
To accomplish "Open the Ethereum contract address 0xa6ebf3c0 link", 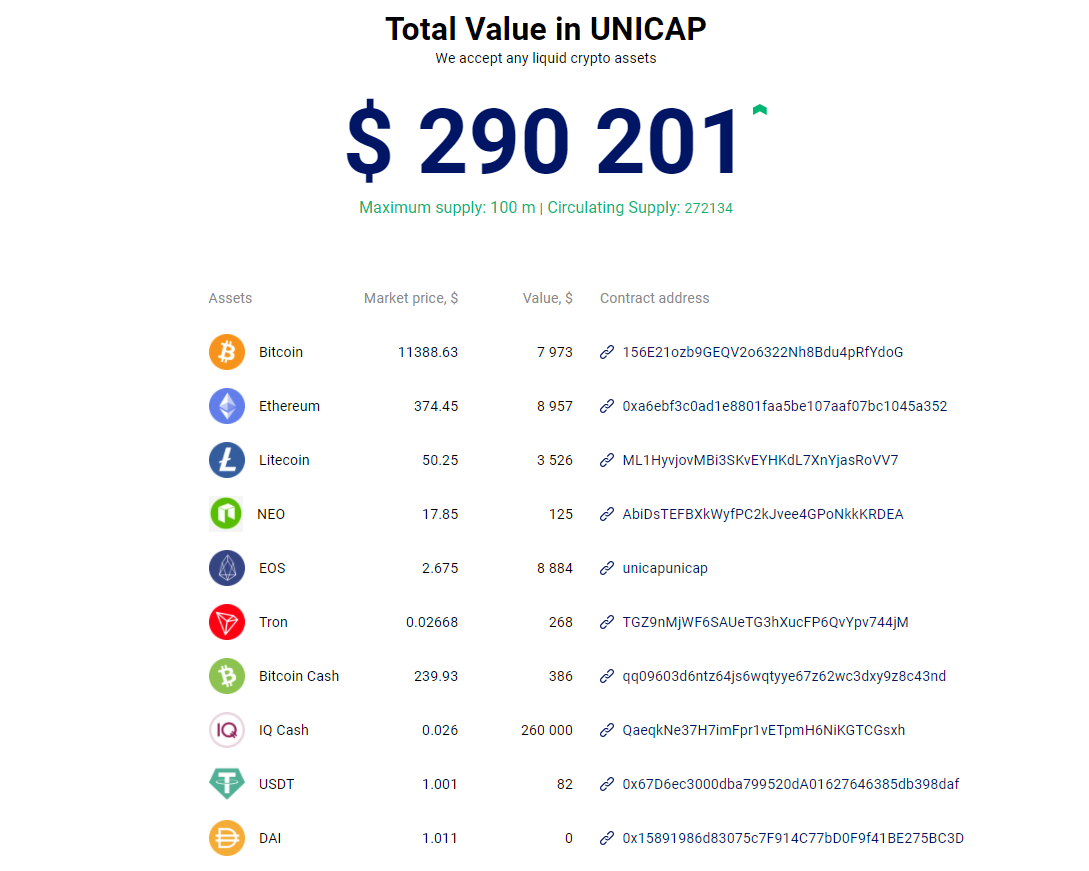I will [x=785, y=406].
